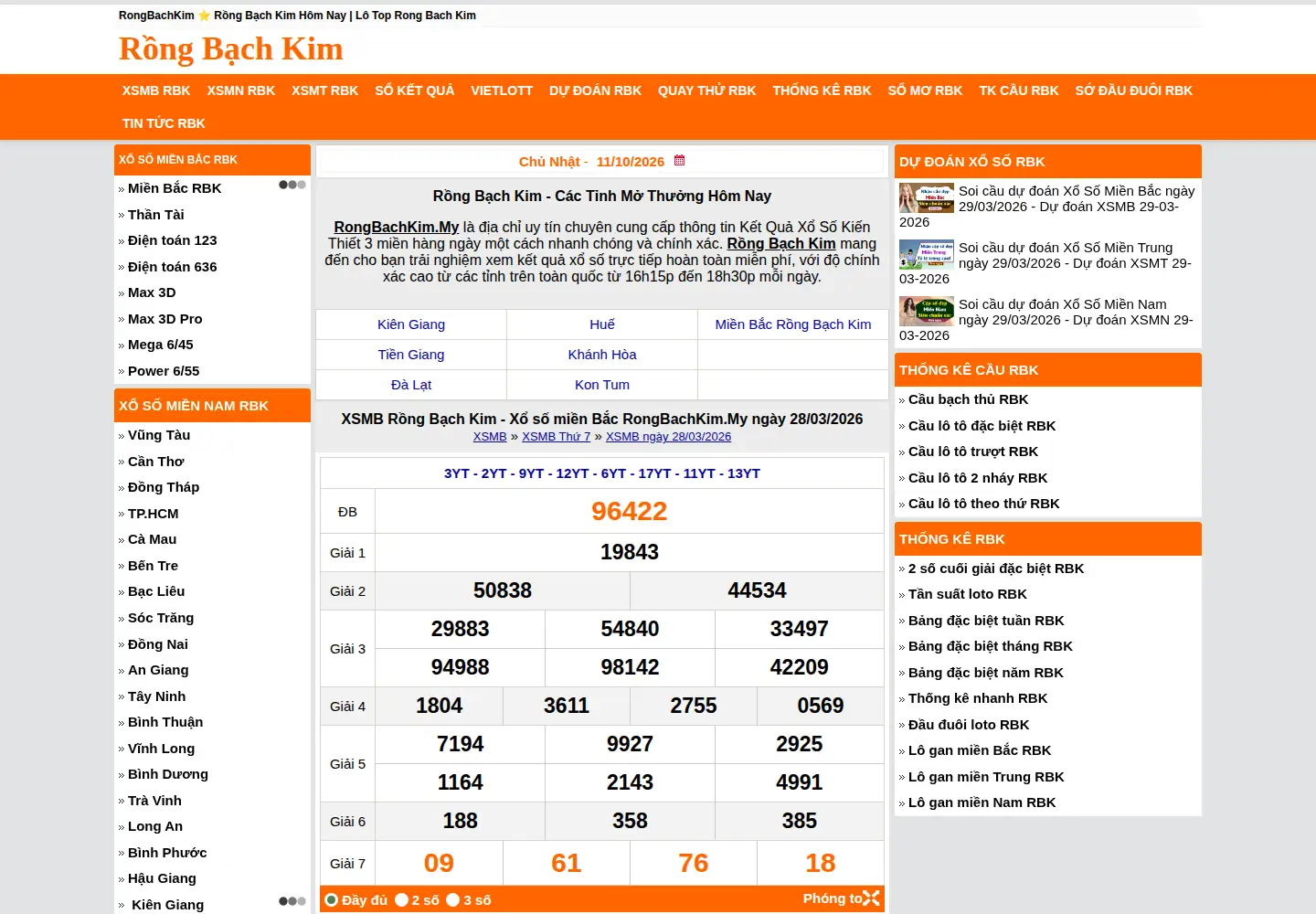Select TP.HCM in southern lottery list
This screenshot has width=1316, height=914.
pos(154,514)
